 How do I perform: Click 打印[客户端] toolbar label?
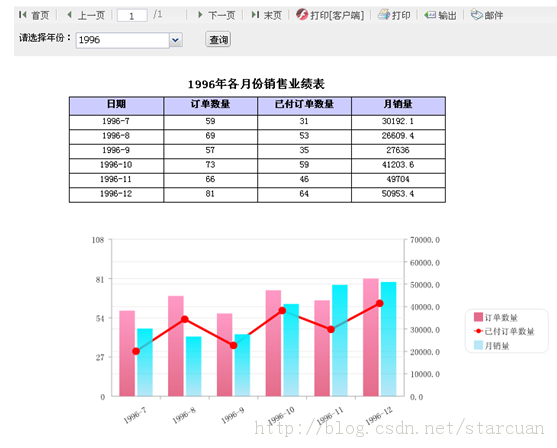(337, 16)
